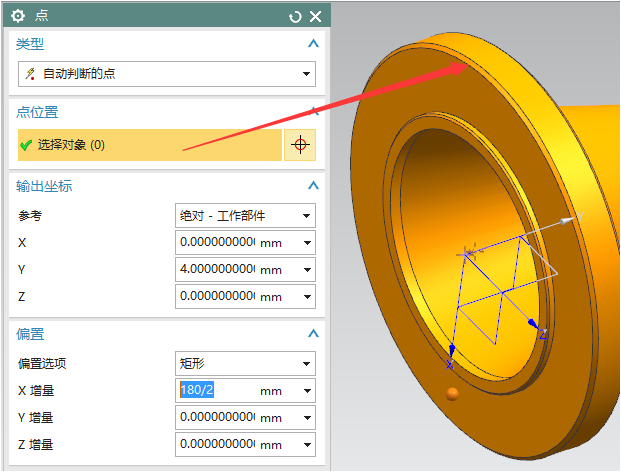Click the X coordinate input field

click(216, 243)
